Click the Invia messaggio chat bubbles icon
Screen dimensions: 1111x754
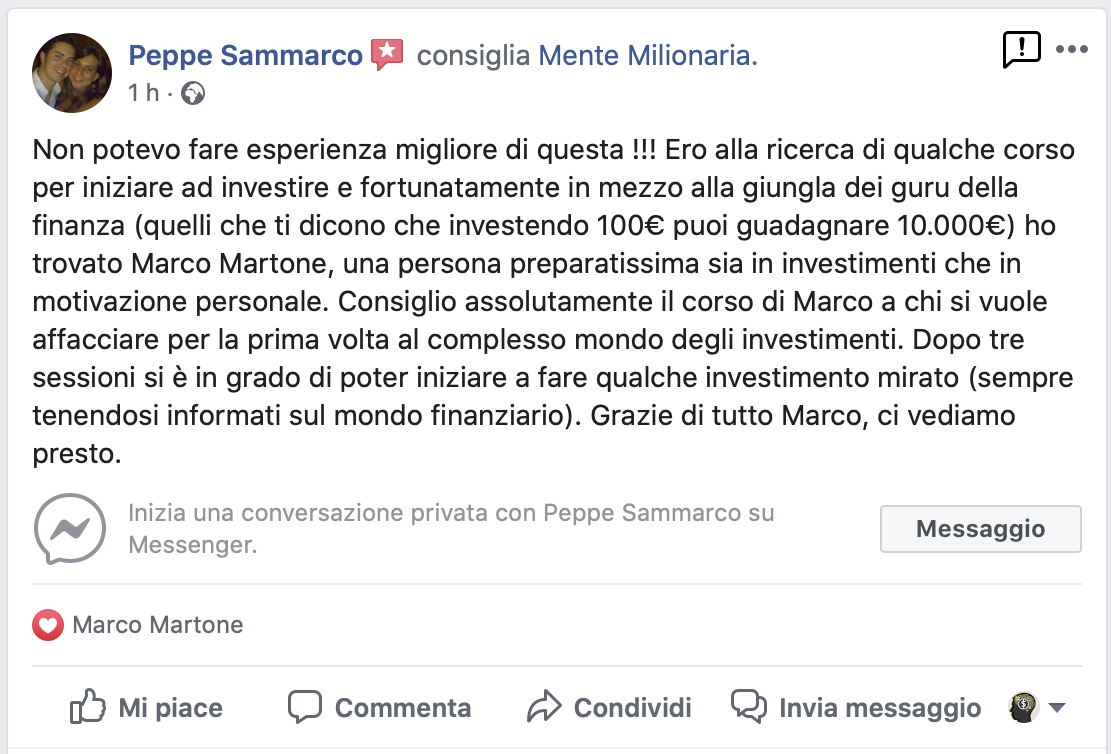(x=749, y=707)
